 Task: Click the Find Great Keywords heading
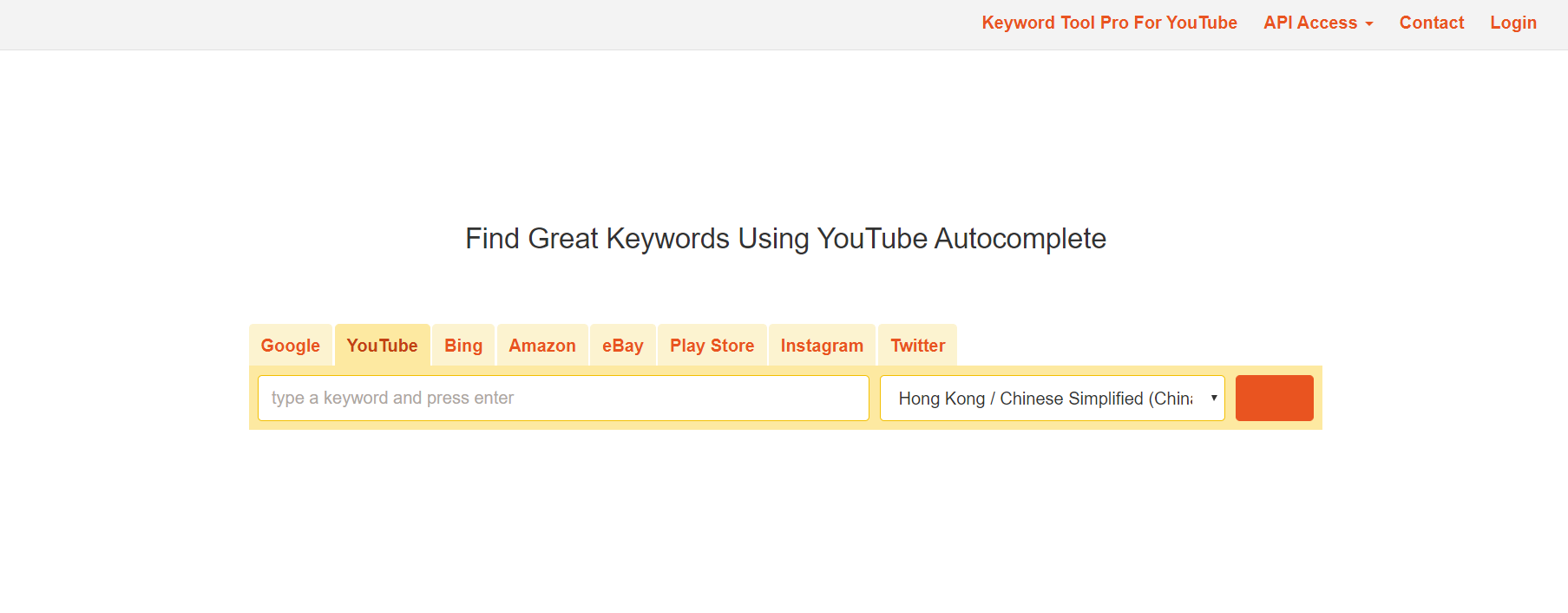[x=785, y=239]
